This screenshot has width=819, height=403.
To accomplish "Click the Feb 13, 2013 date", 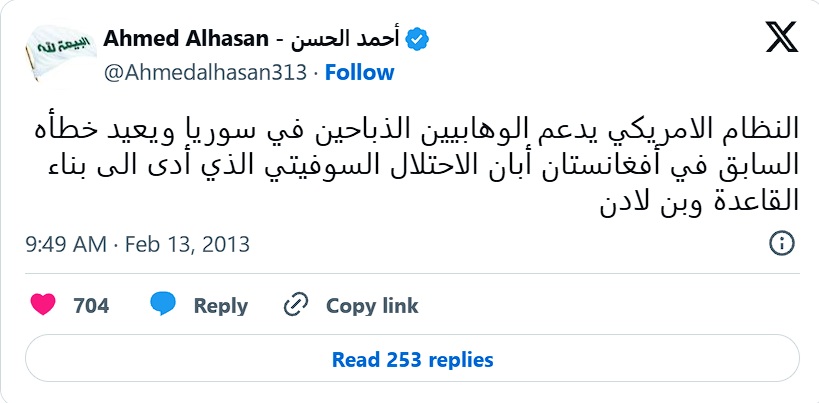I will (x=193, y=244).
